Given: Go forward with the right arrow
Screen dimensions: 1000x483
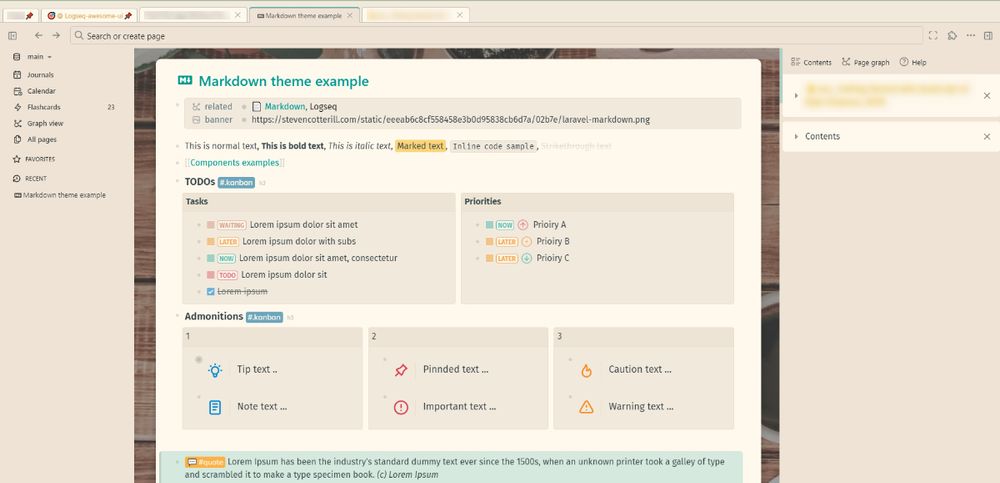Looking at the screenshot, I should [56, 36].
